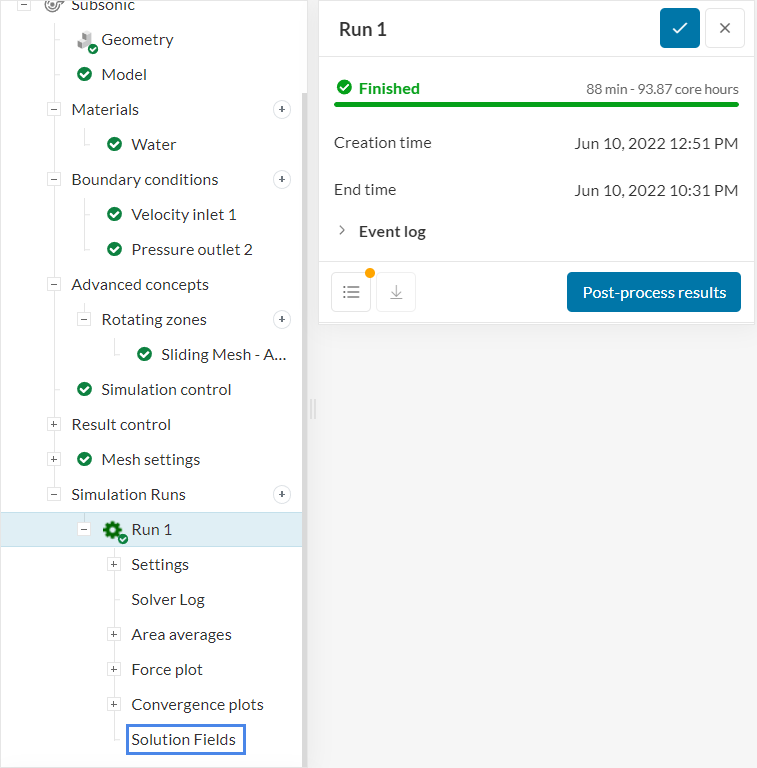The width and height of the screenshot is (757, 768).
Task: Open Simulation control settings
Action: pyautogui.click(x=166, y=389)
